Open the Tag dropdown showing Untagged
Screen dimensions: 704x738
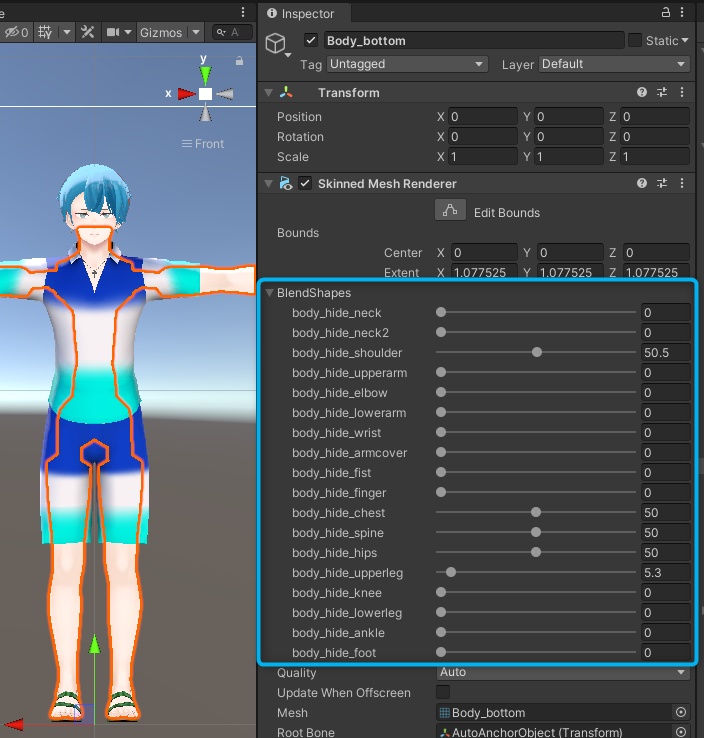406,64
